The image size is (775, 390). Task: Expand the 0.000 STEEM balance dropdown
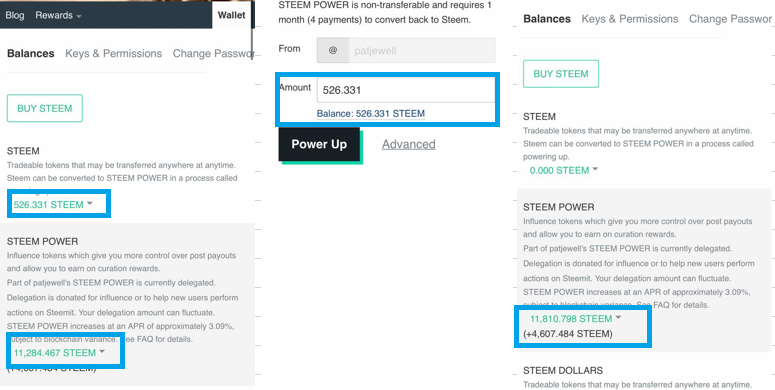pos(564,170)
